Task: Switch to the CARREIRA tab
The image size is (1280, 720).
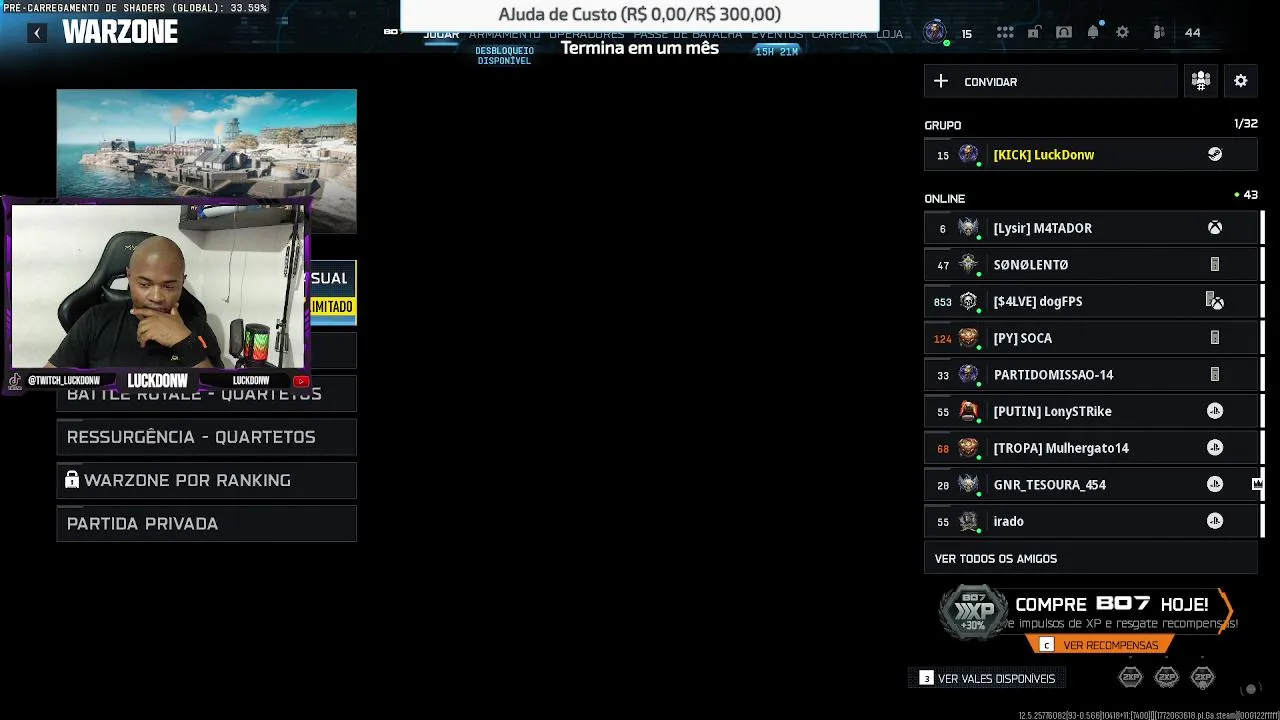Action: (839, 33)
